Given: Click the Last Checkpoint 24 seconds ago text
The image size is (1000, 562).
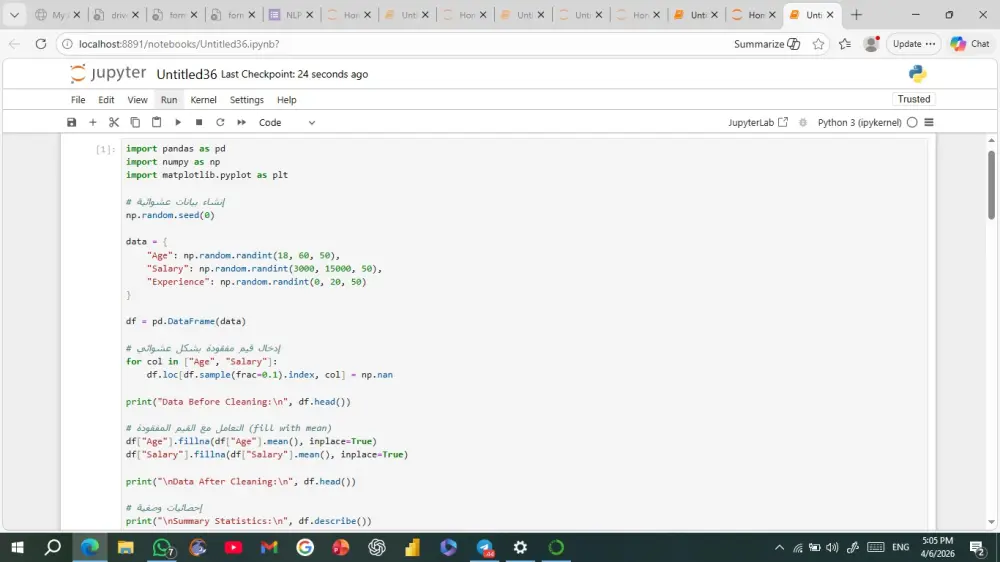Looking at the screenshot, I should (x=294, y=75).
